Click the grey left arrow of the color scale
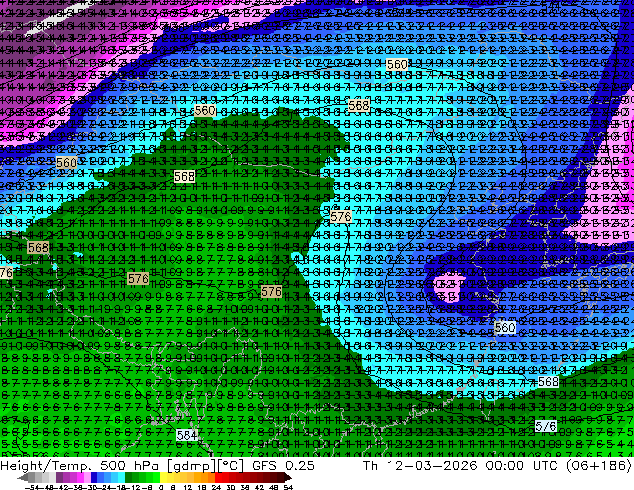Image resolution: width=634 pixels, height=490 pixels. [x=23, y=478]
